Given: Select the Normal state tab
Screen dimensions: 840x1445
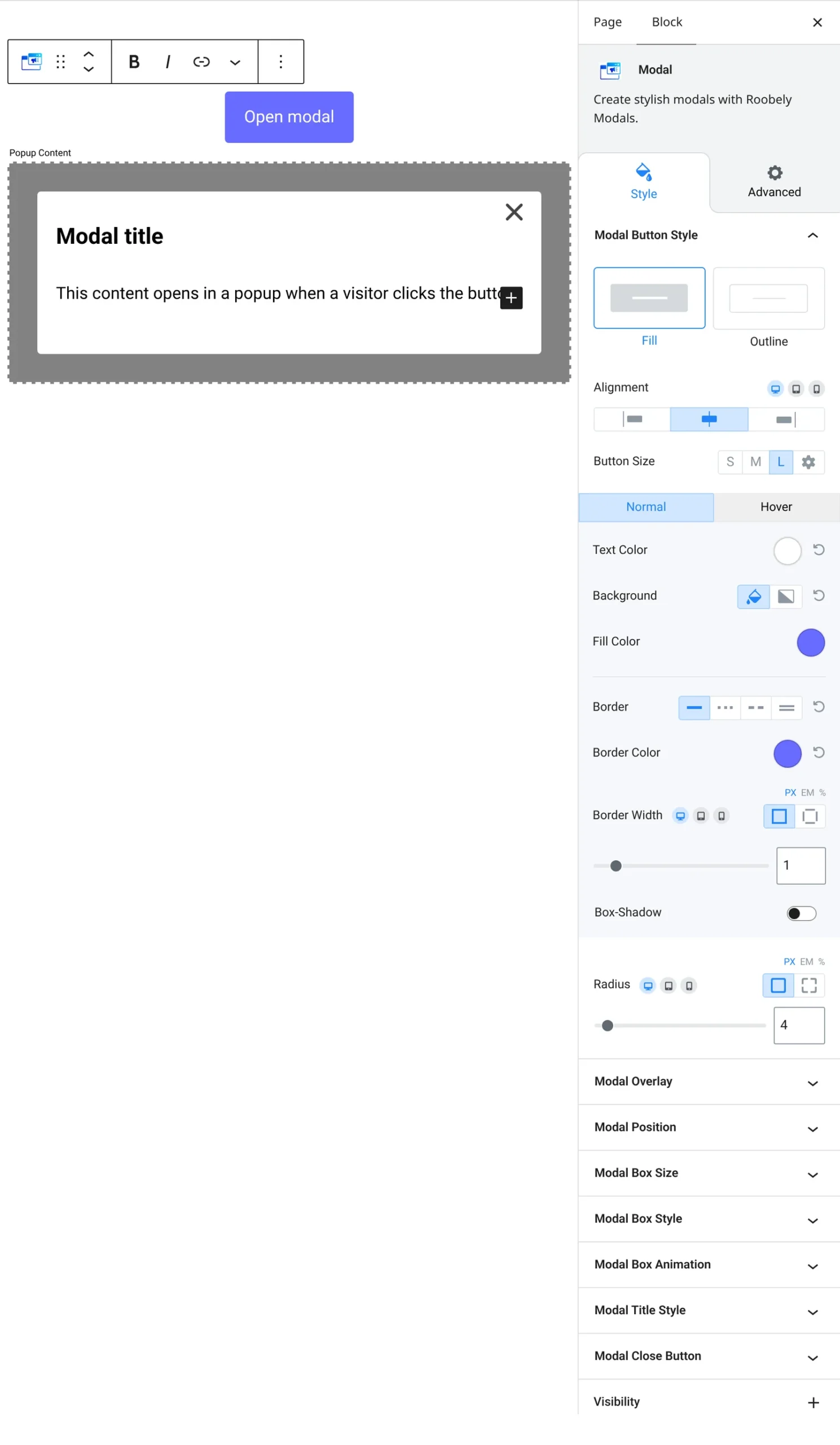Looking at the screenshot, I should pos(646,507).
